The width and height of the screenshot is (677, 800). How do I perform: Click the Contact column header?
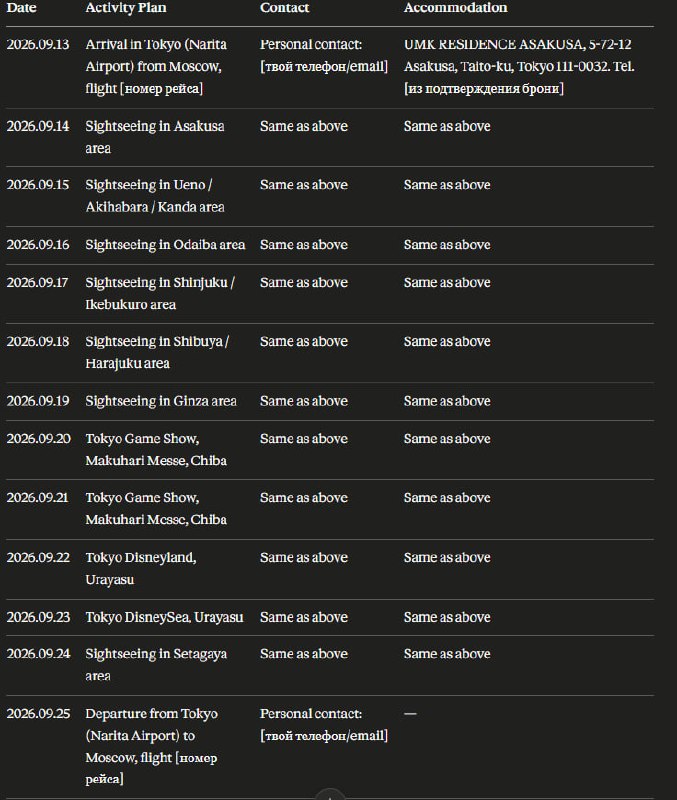coord(285,8)
